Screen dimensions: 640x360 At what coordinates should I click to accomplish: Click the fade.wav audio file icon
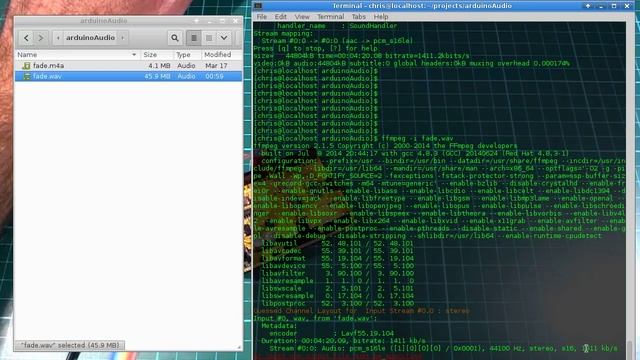[27, 76]
